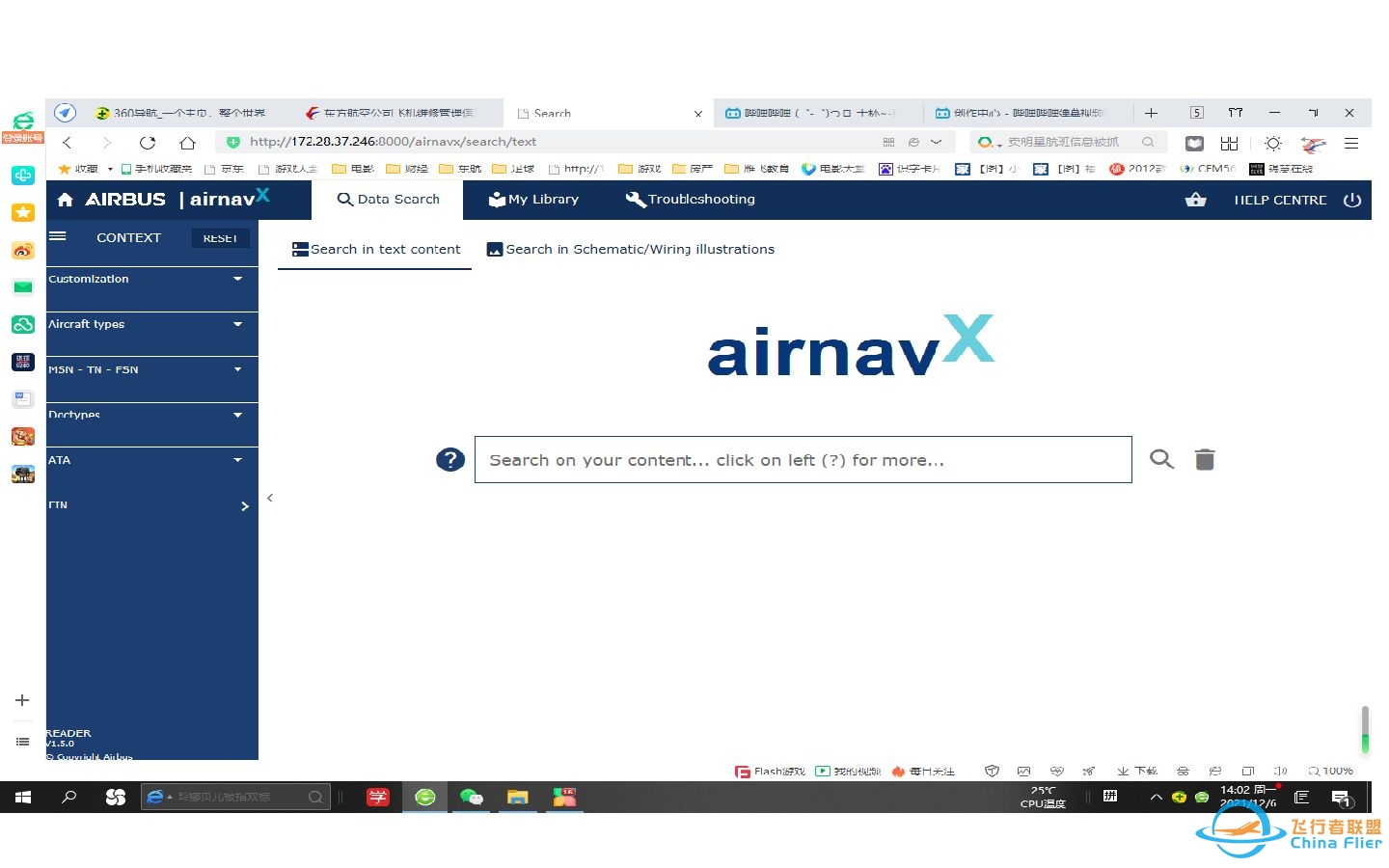The height and width of the screenshot is (868, 1389).
Task: Click the 登录账号 login icon in the sidebar
Action: point(22,128)
